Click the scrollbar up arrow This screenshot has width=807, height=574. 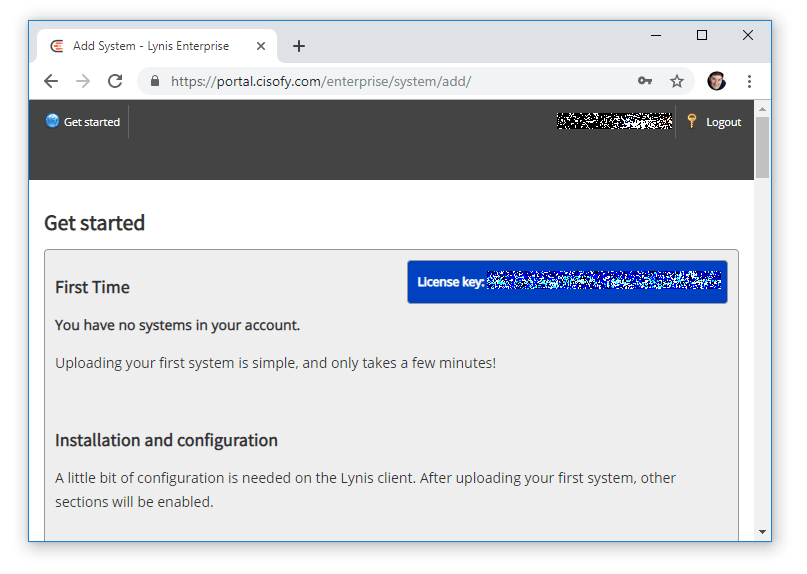pyautogui.click(x=762, y=109)
